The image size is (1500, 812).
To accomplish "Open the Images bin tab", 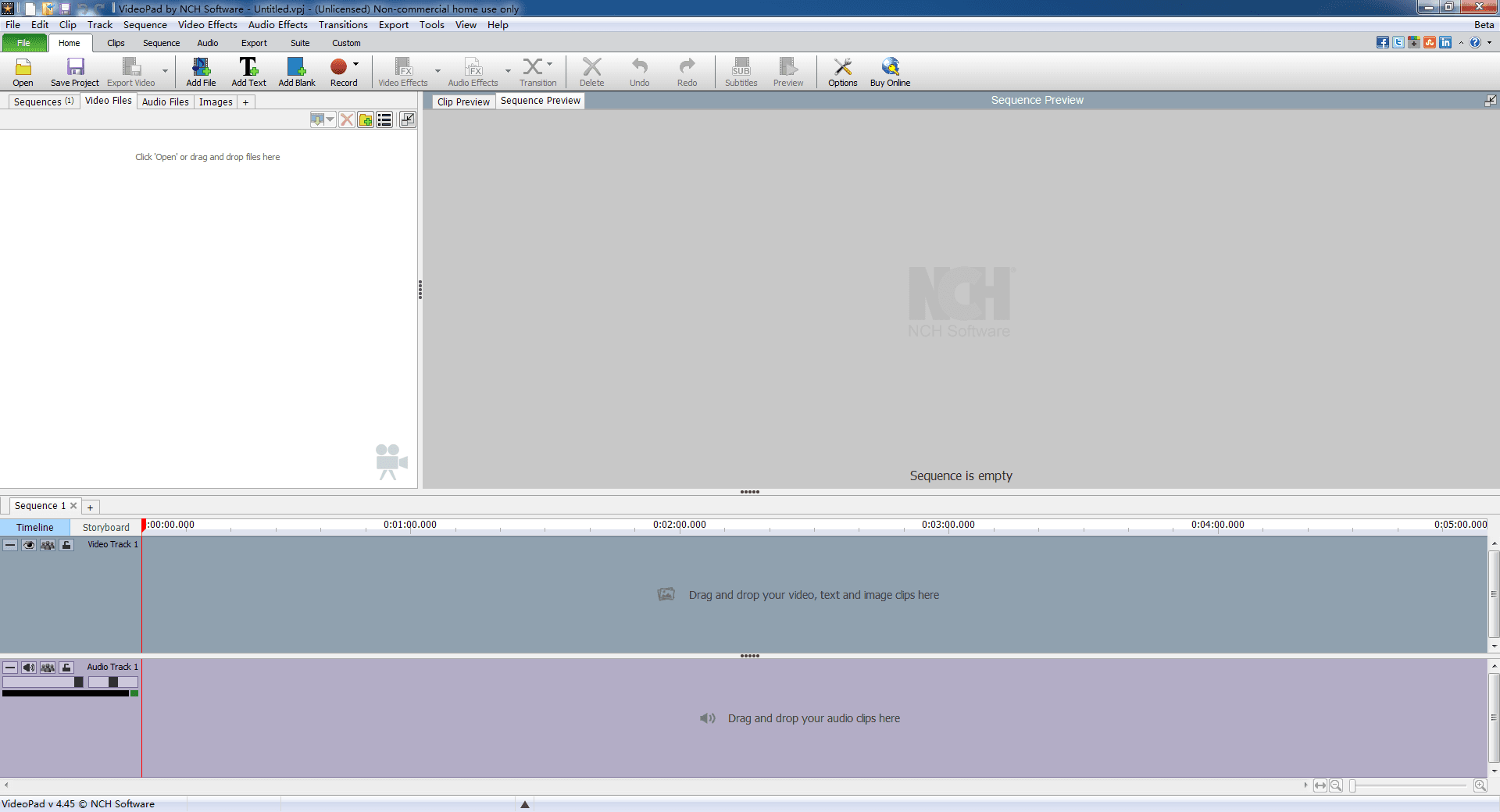I will (216, 101).
